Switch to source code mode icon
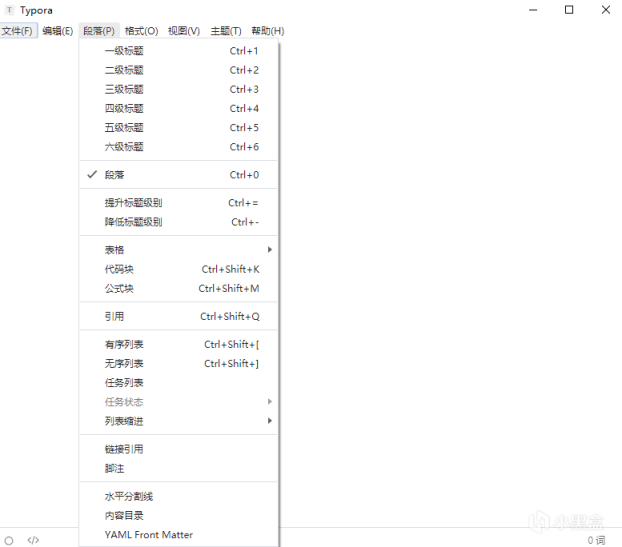This screenshot has width=622, height=547. pos(33,540)
